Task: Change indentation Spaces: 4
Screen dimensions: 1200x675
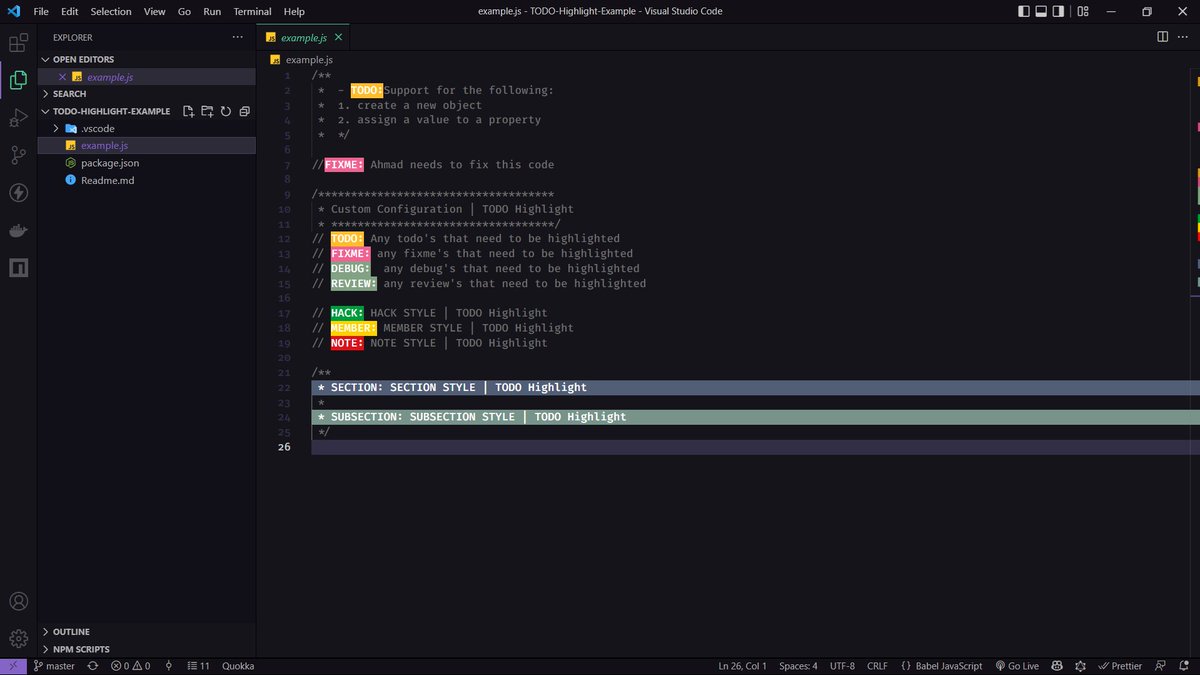Action: click(798, 666)
